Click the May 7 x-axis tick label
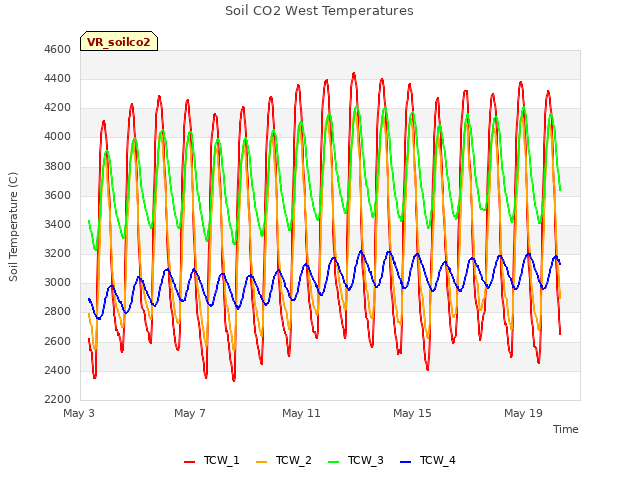This screenshot has width=640, height=480. pyautogui.click(x=190, y=413)
